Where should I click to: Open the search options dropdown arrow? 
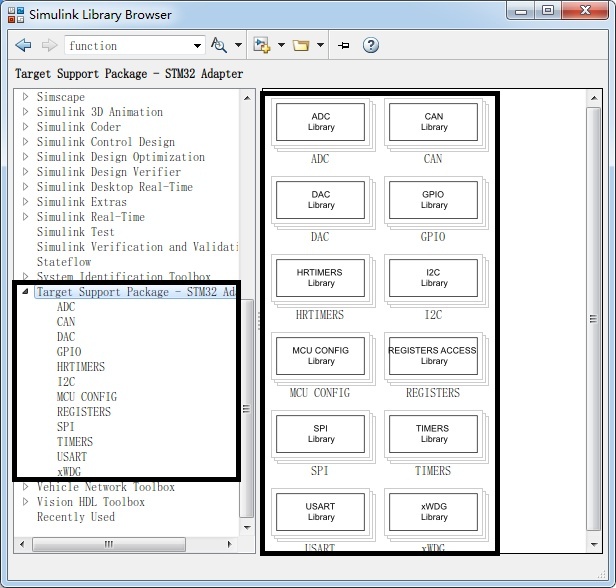click(x=238, y=46)
